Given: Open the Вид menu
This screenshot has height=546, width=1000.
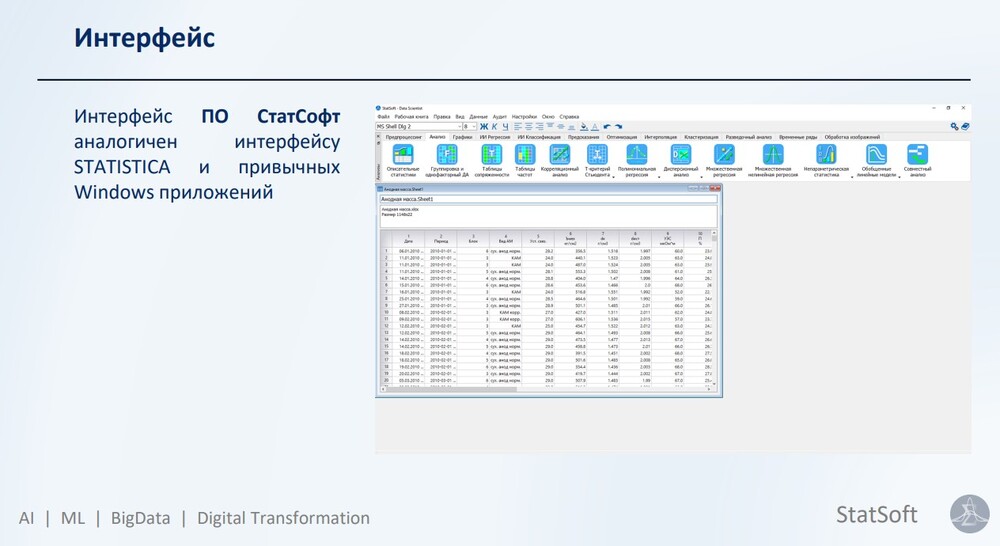Looking at the screenshot, I should point(460,117).
